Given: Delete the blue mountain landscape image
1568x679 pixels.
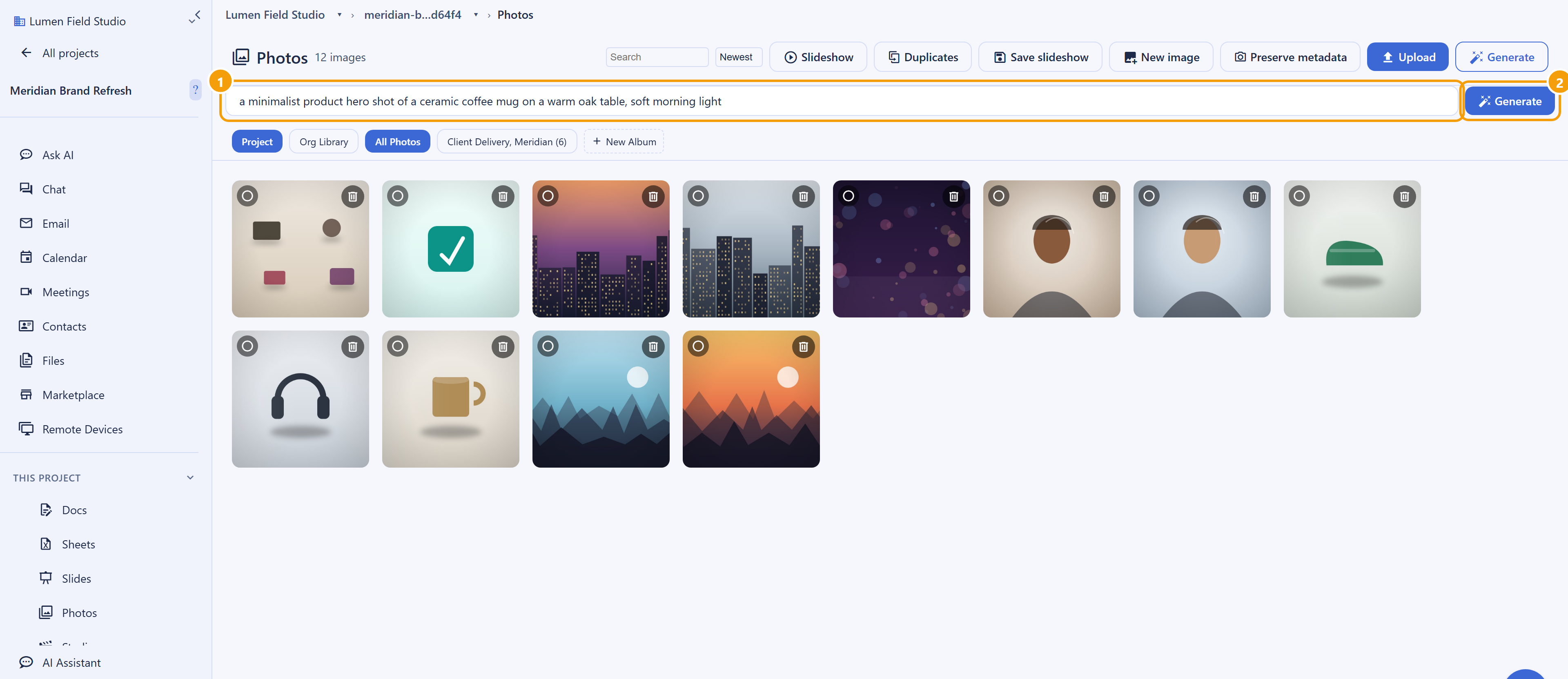Looking at the screenshot, I should [653, 347].
